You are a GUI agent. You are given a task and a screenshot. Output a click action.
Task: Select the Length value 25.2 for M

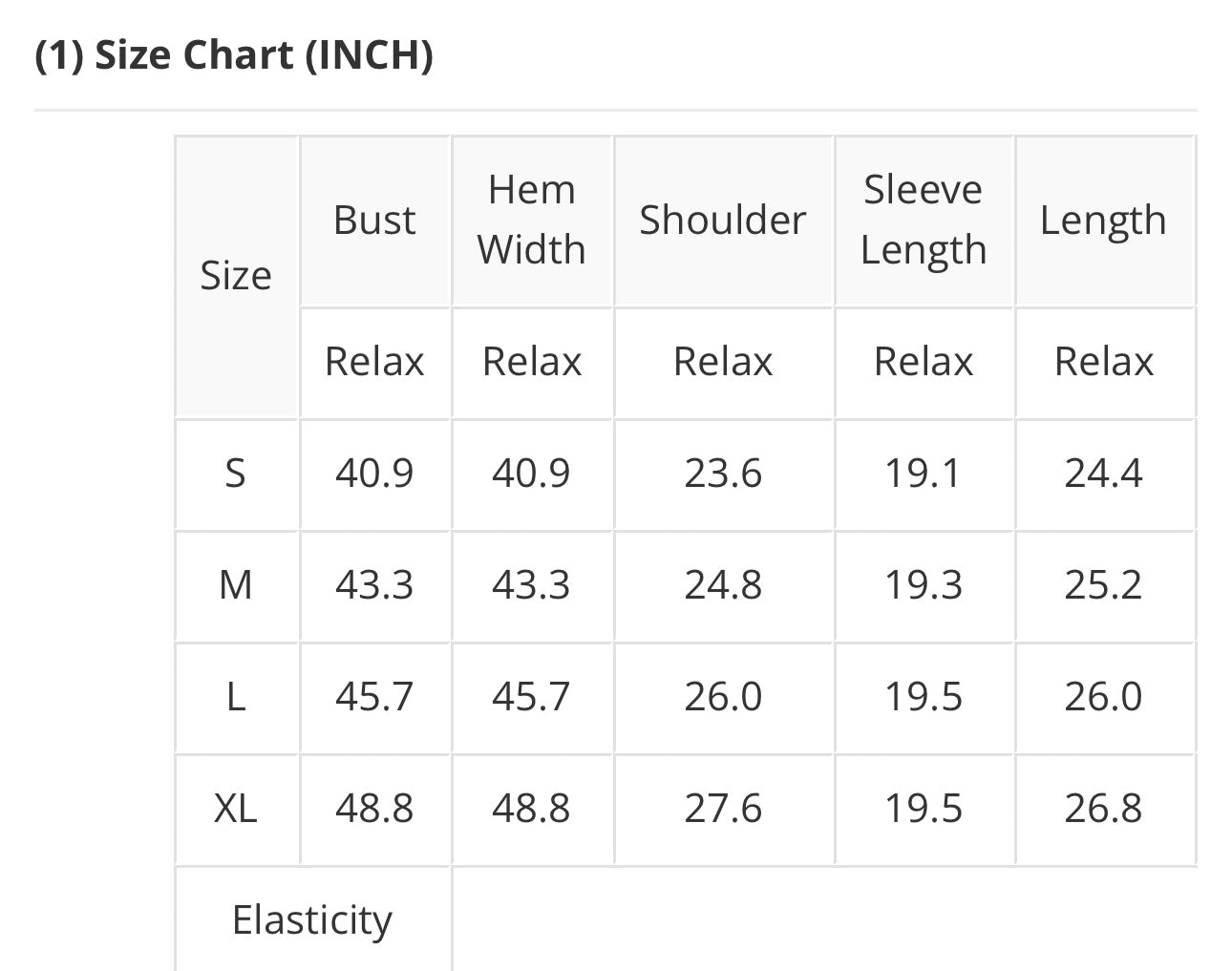click(1103, 585)
